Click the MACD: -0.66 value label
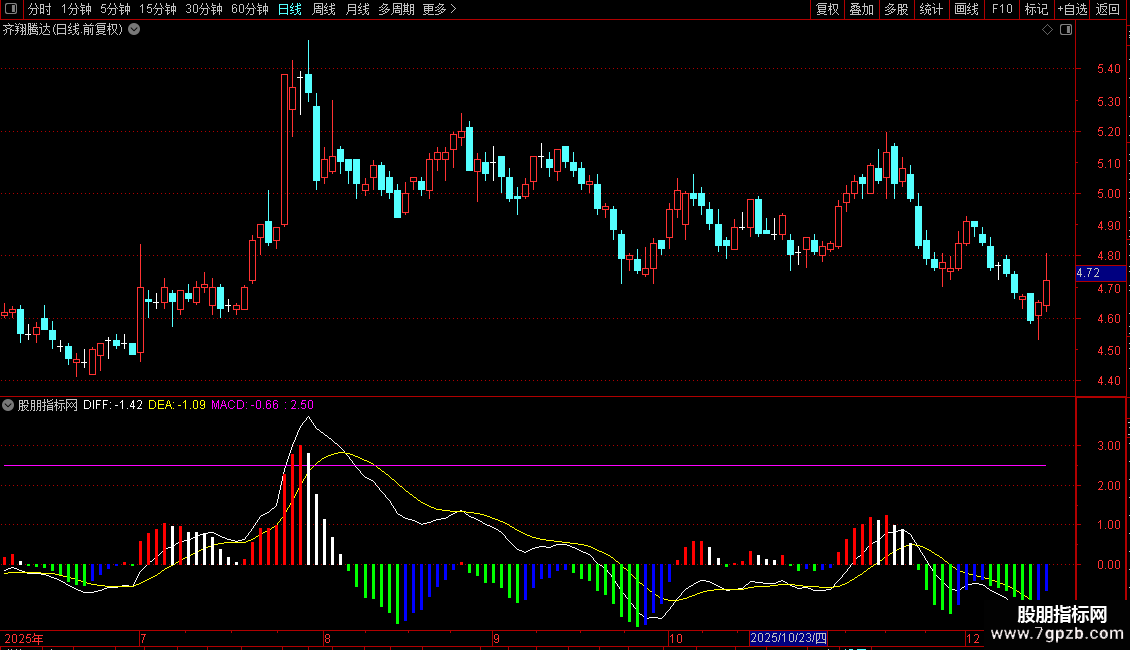1130x650 pixels. point(245,405)
